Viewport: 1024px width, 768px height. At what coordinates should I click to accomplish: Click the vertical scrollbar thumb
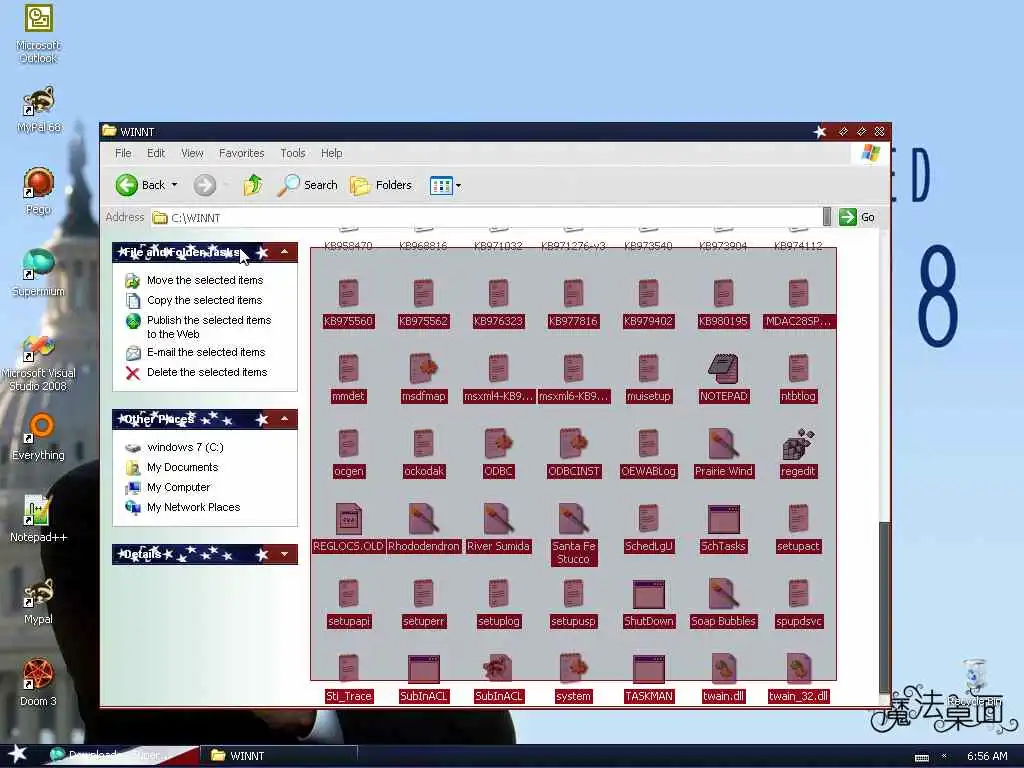click(884, 606)
